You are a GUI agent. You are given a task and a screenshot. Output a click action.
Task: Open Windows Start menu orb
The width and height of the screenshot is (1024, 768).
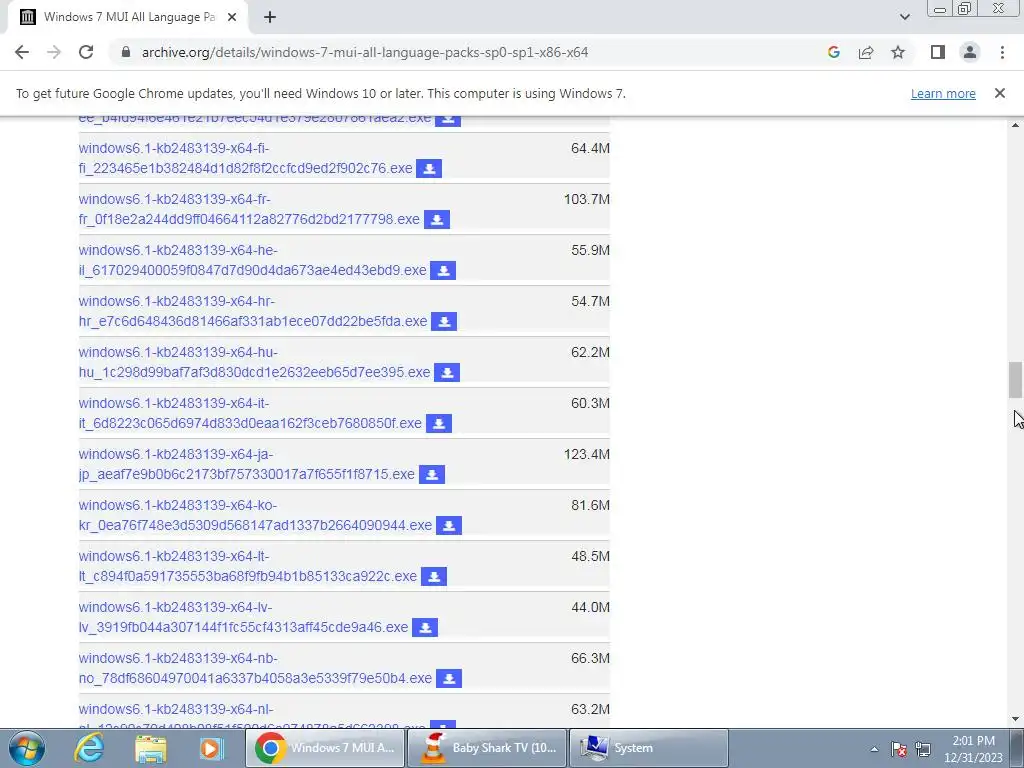click(27, 748)
